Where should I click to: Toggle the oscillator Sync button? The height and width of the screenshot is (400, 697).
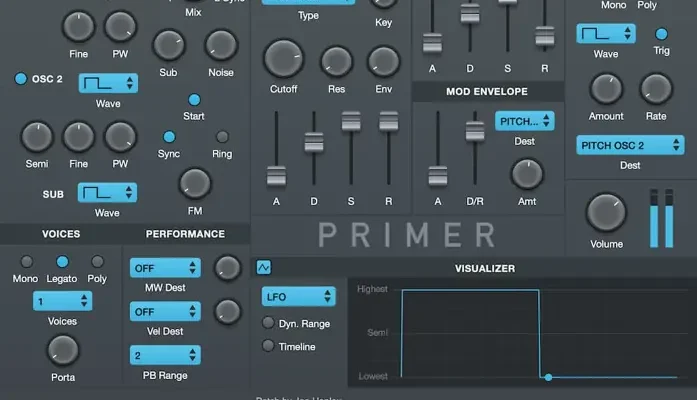click(169, 137)
